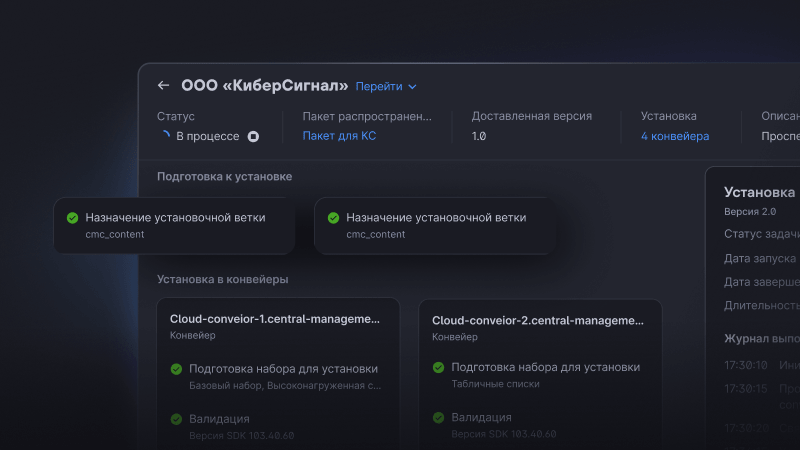Screen dimensions: 800x450
Task: Click the Версия 2.0 text in the side panel
Action: coord(750,212)
